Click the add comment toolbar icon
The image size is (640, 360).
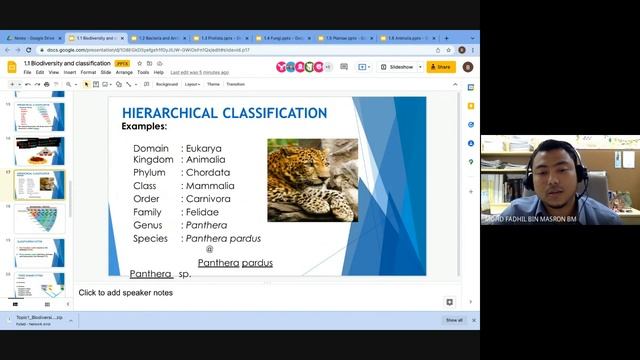(x=147, y=84)
